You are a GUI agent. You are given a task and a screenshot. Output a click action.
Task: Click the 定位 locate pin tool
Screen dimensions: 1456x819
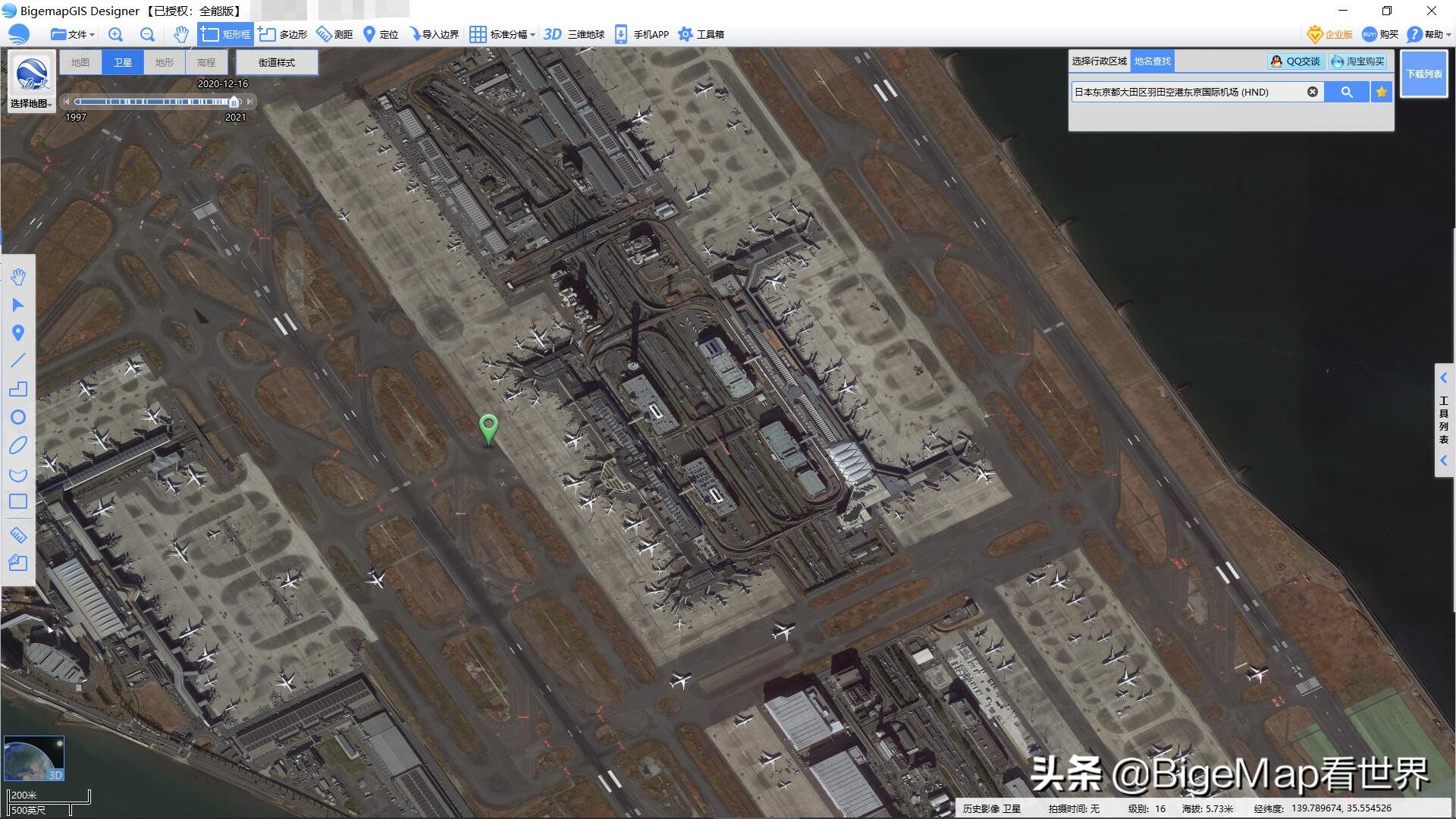(381, 34)
